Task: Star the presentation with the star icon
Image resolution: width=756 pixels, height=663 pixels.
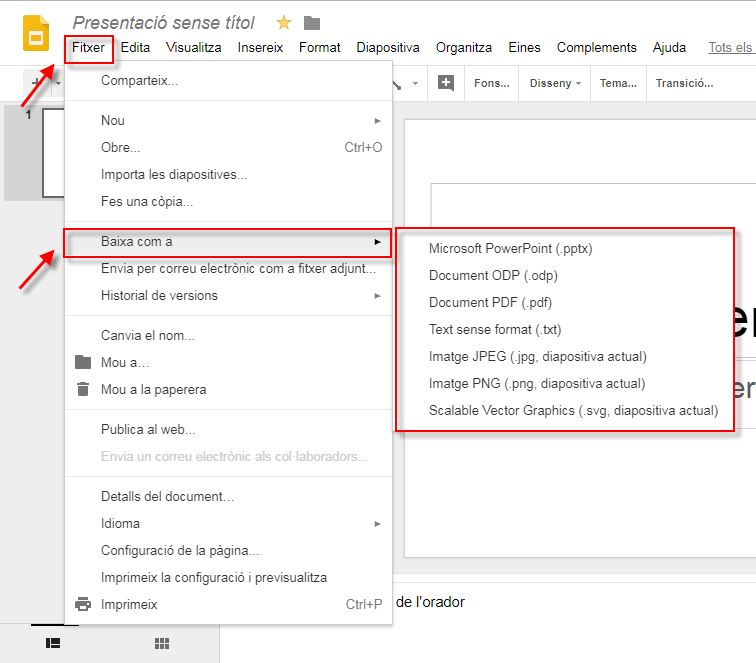Action: (284, 22)
